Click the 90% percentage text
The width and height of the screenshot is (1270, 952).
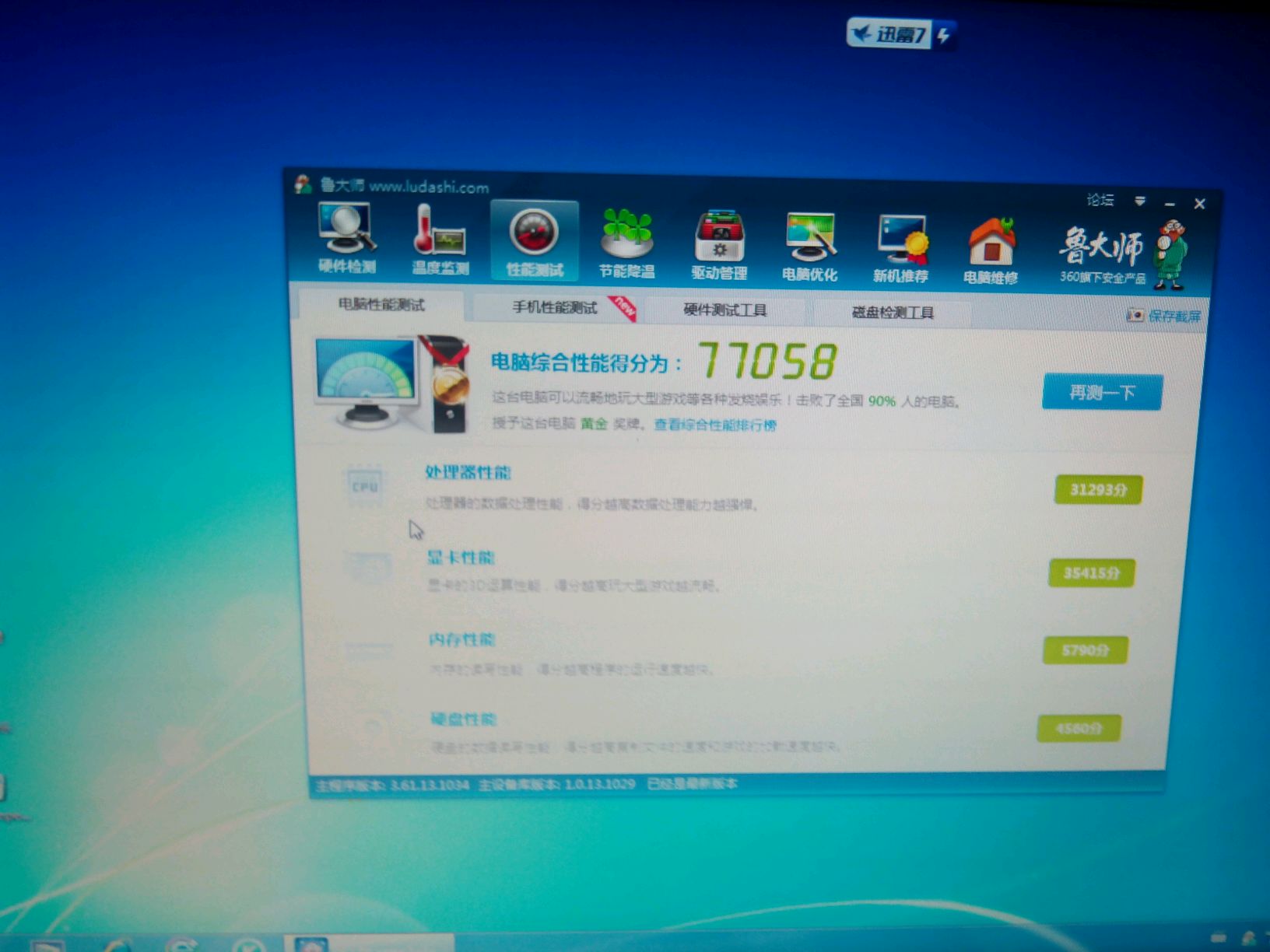point(882,401)
